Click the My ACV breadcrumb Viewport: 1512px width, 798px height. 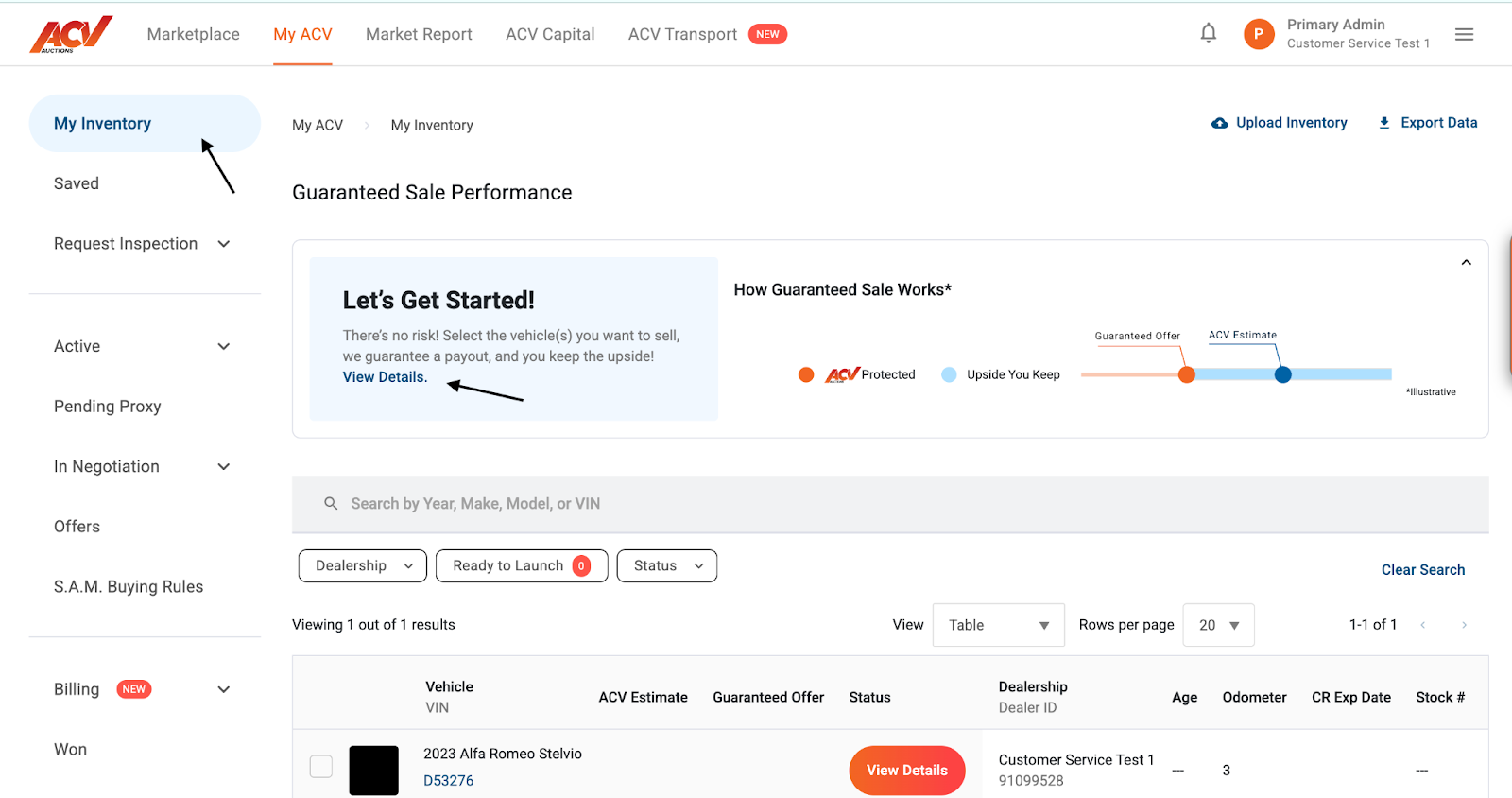[x=318, y=125]
